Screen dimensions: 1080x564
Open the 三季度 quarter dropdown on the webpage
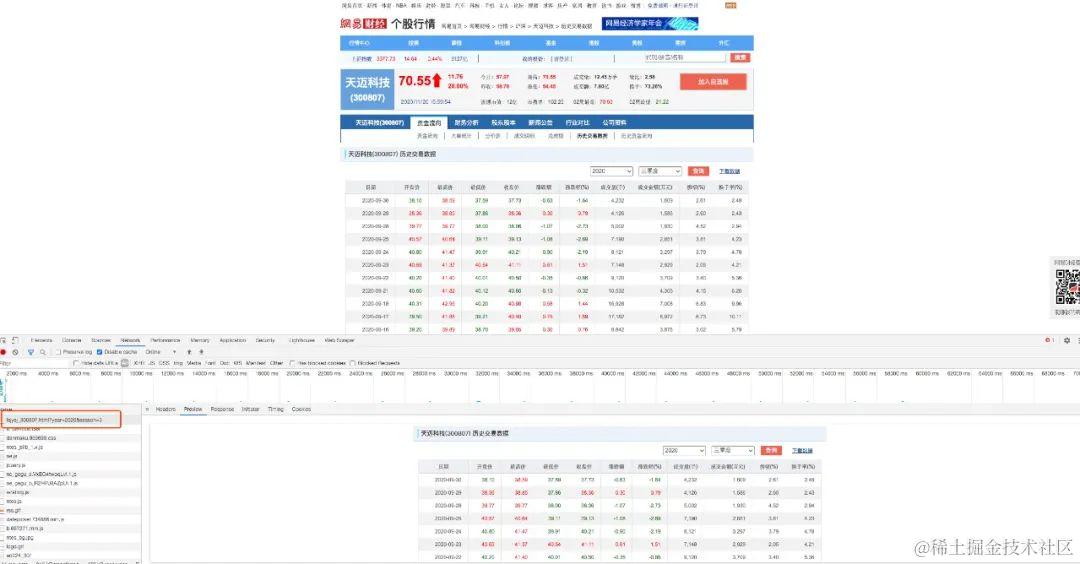point(660,171)
